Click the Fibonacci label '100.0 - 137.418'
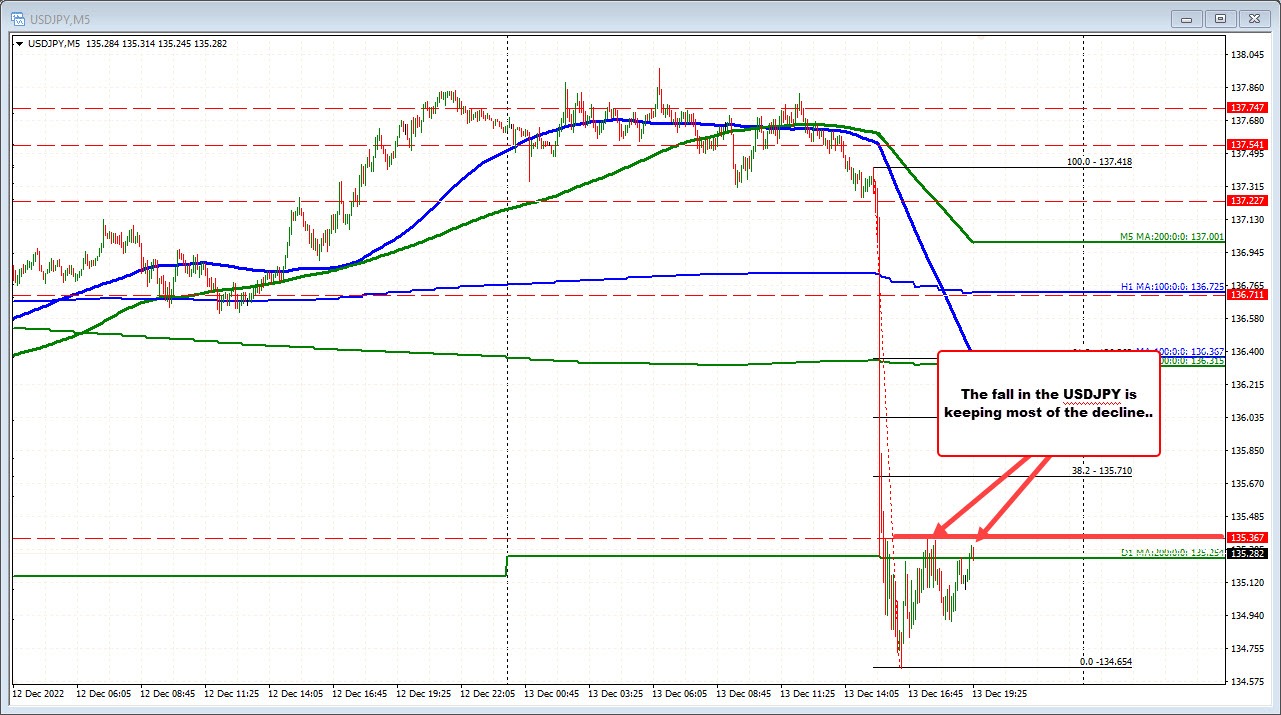Screen dimensions: 1281x715 (x=1098, y=161)
